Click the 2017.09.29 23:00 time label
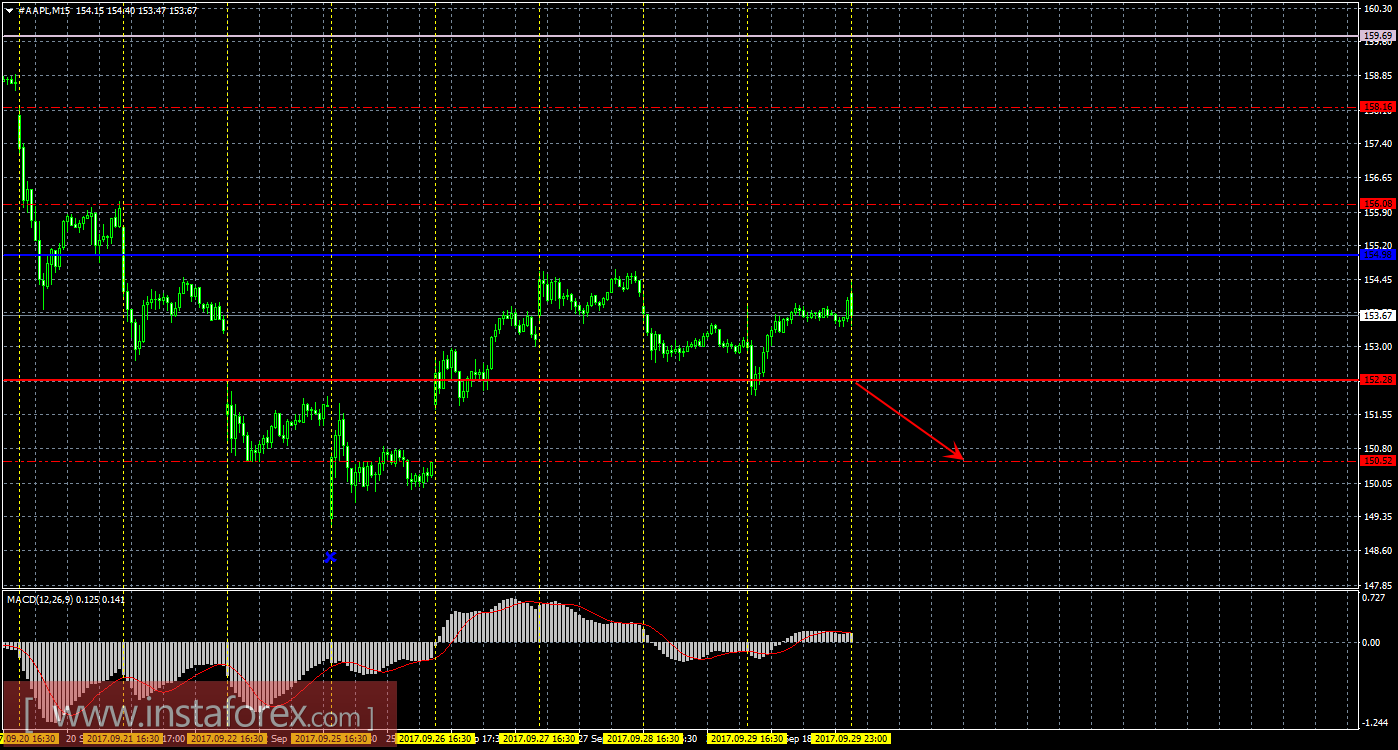 tap(851, 739)
